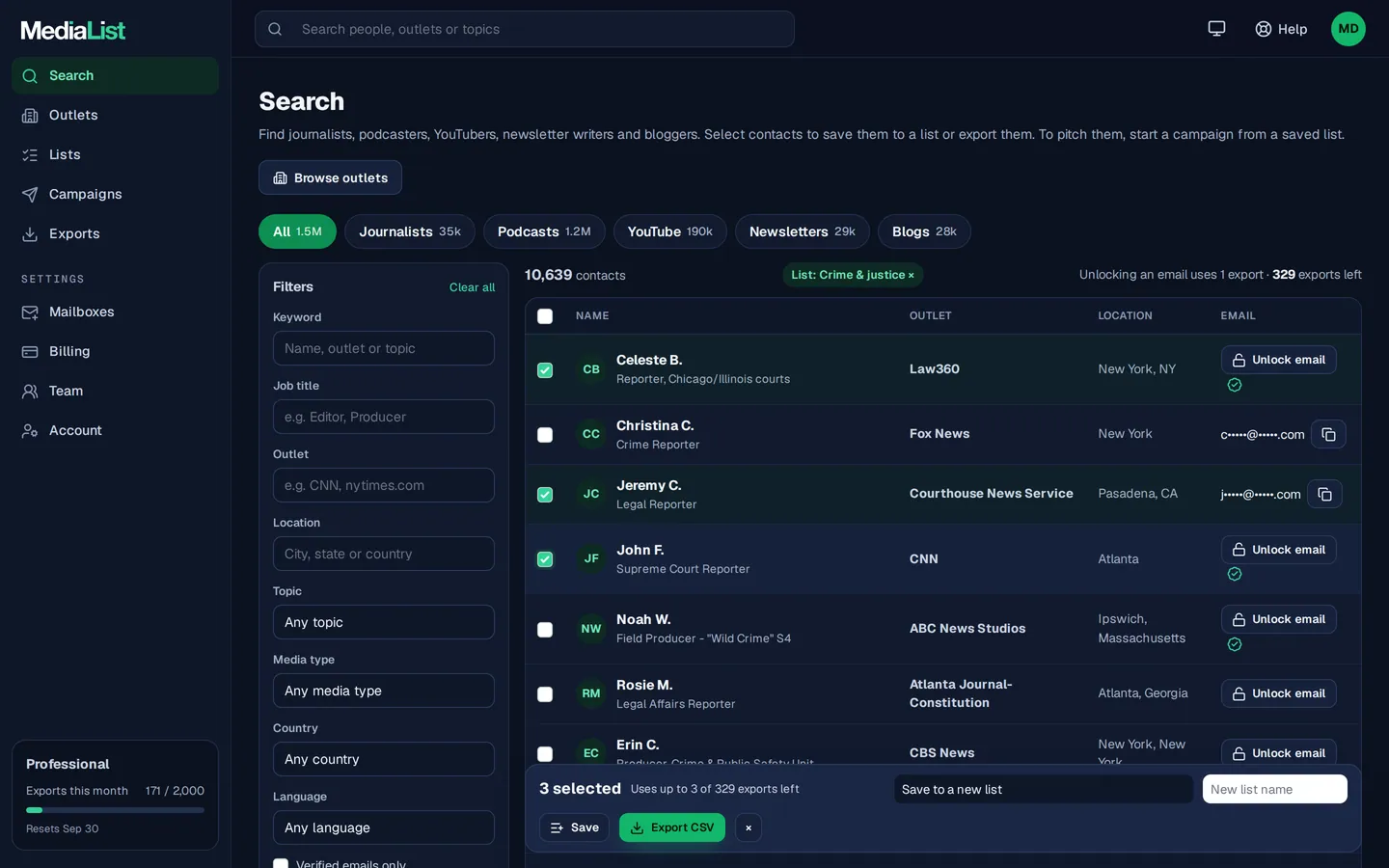Viewport: 1389px width, 868px height.
Task: Uncheck Jeremy C. row checkbox
Action: (x=545, y=495)
